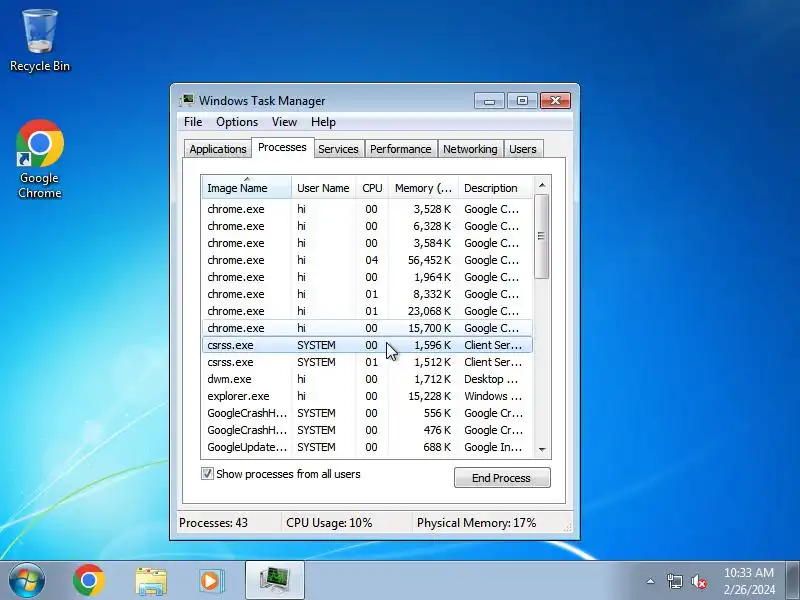The image size is (800, 600).
Task: Open the Help menu
Action: (x=323, y=122)
